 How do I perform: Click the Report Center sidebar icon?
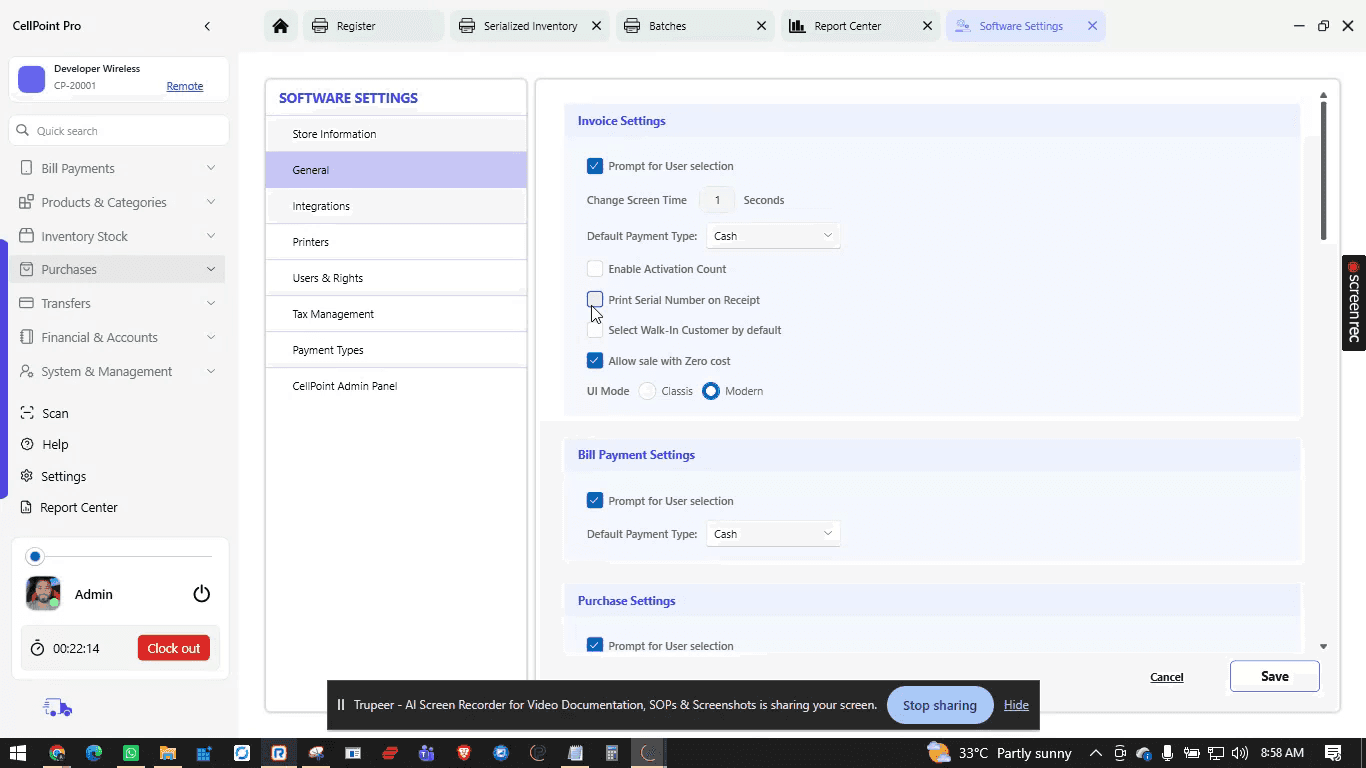click(x=27, y=507)
